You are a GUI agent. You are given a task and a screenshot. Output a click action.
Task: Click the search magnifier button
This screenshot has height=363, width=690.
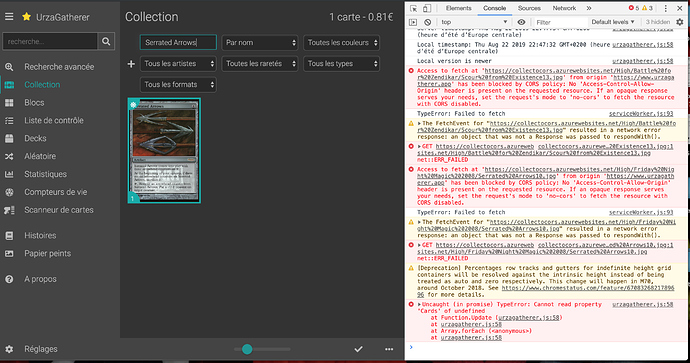(106, 41)
